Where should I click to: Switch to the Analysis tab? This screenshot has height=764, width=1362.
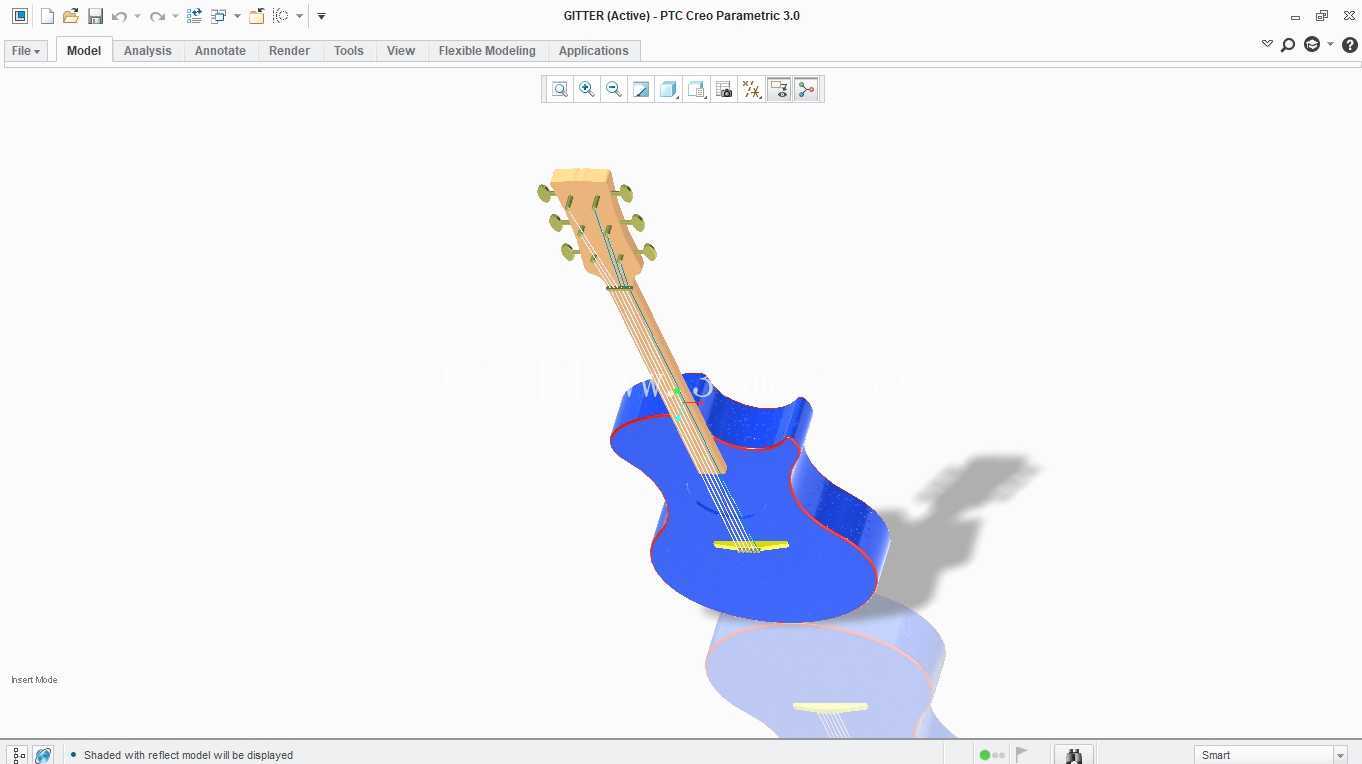point(148,51)
